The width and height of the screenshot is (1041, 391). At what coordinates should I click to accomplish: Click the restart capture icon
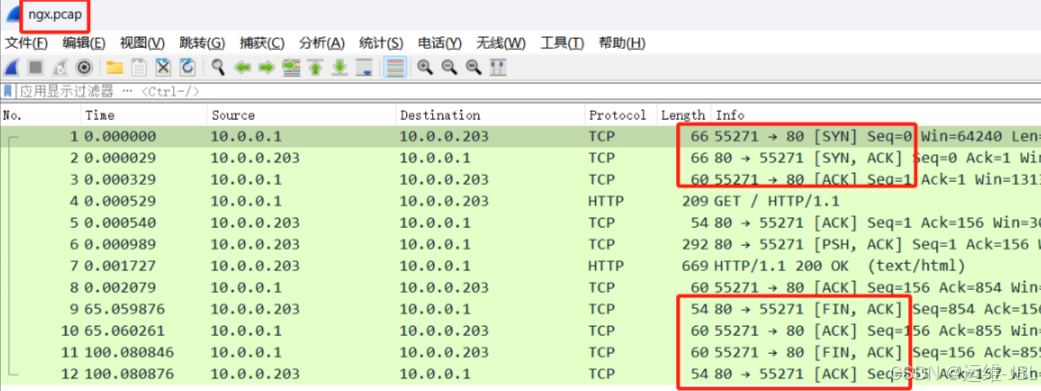(x=60, y=67)
